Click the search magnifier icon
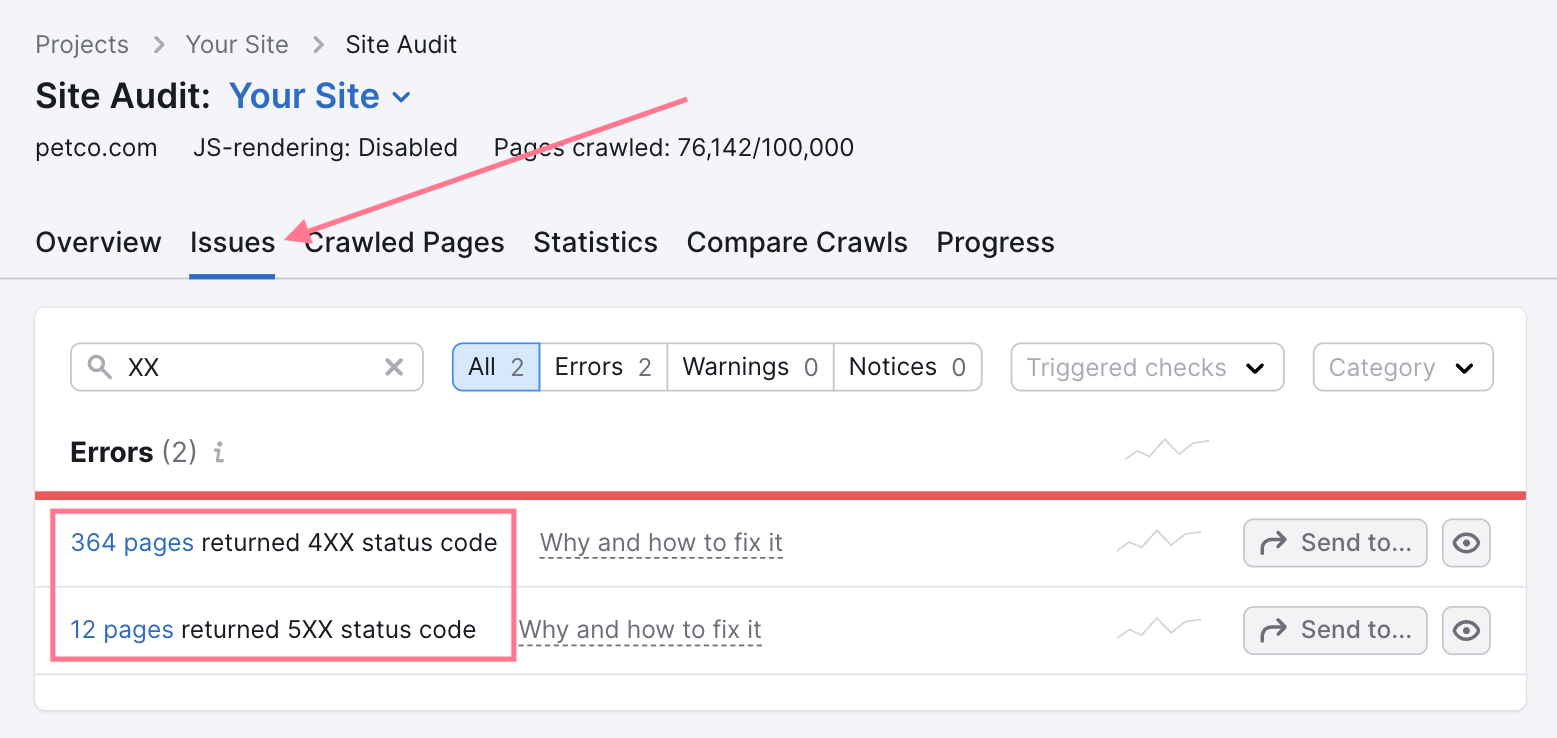 [x=100, y=367]
